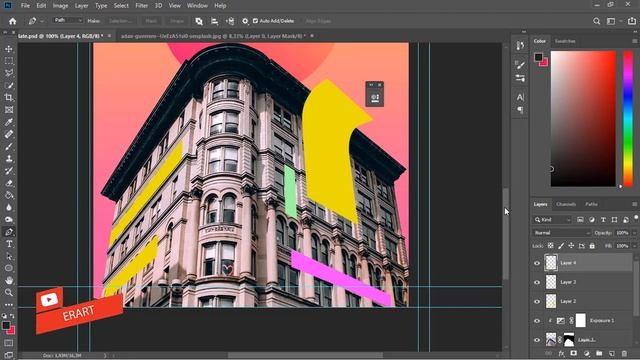
Task: Open the Pen tool preset picker arrow
Action: (x=42, y=21)
